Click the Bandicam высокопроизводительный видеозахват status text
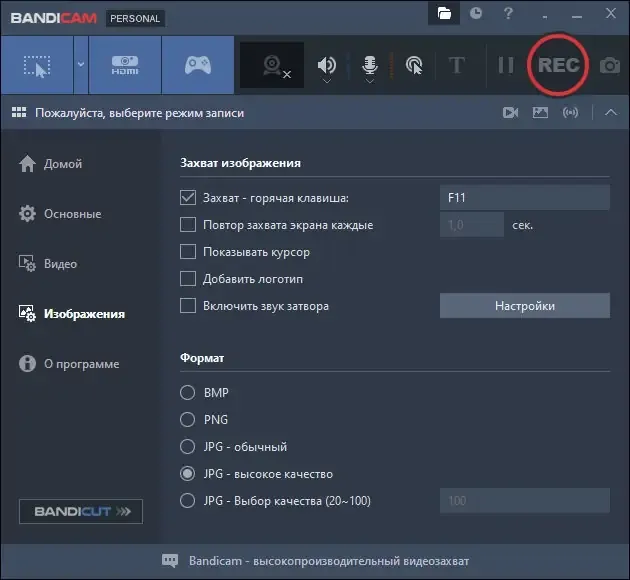The image size is (630, 580). [329, 561]
